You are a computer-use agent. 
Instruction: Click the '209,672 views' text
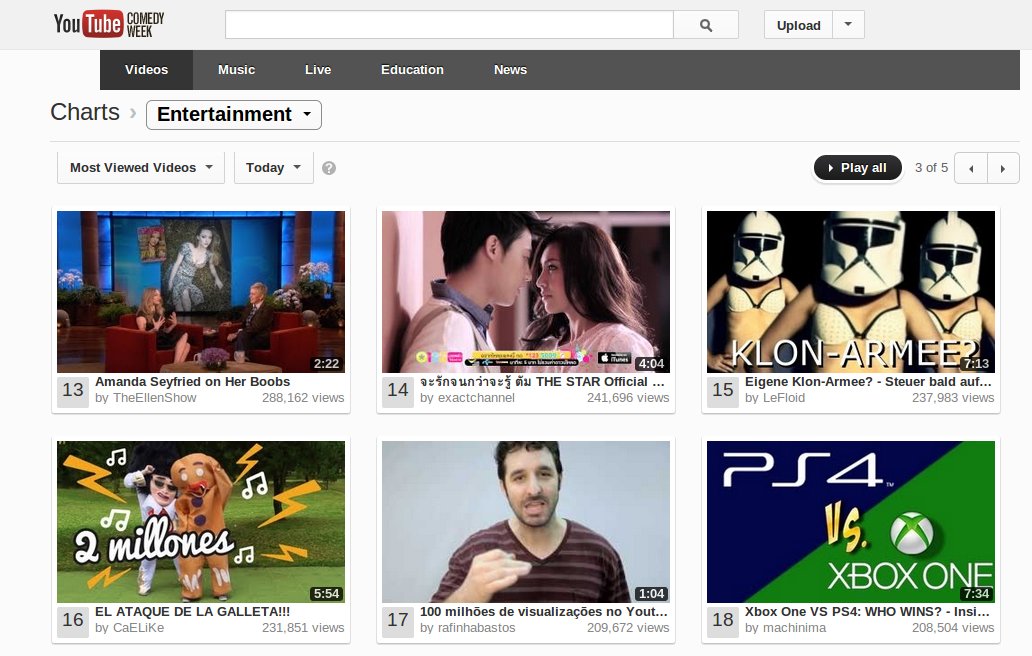(x=628, y=628)
